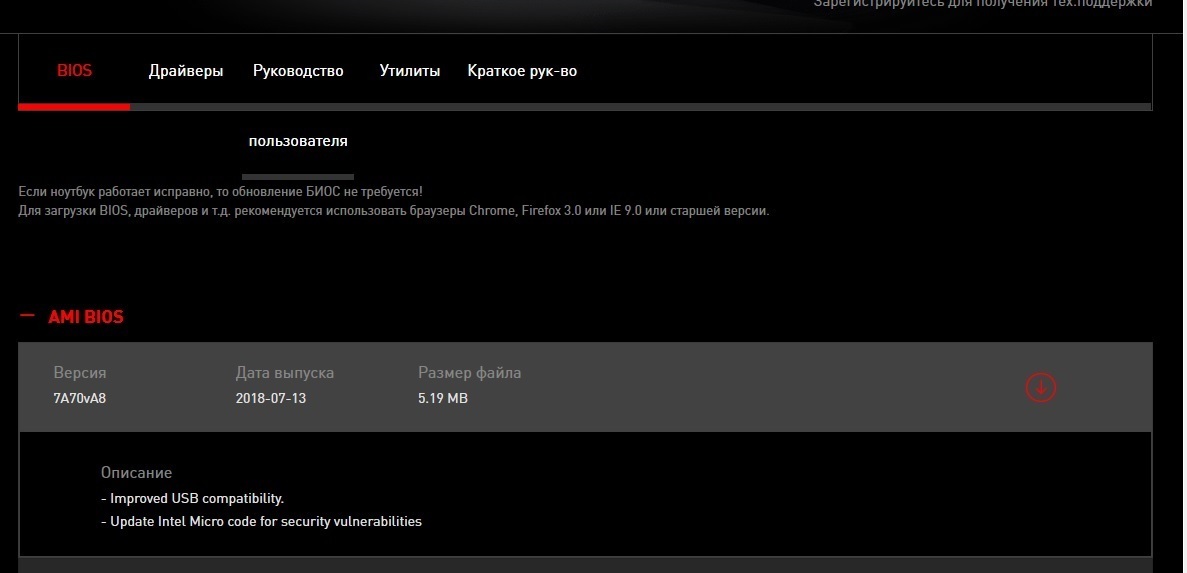Image resolution: width=1187 pixels, height=573 pixels.
Task: Open the Краткое рук-во tab
Action: coord(522,71)
